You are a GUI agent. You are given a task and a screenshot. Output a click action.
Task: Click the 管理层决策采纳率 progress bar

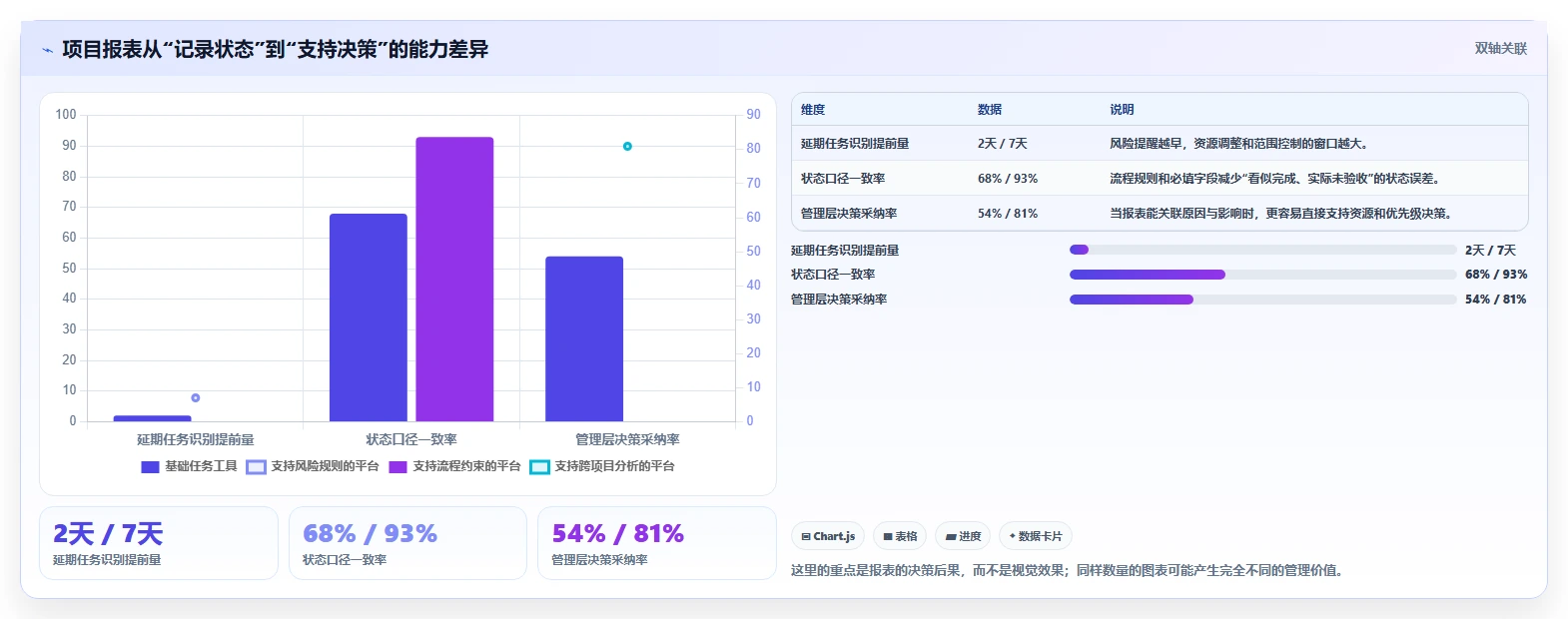[1262, 300]
